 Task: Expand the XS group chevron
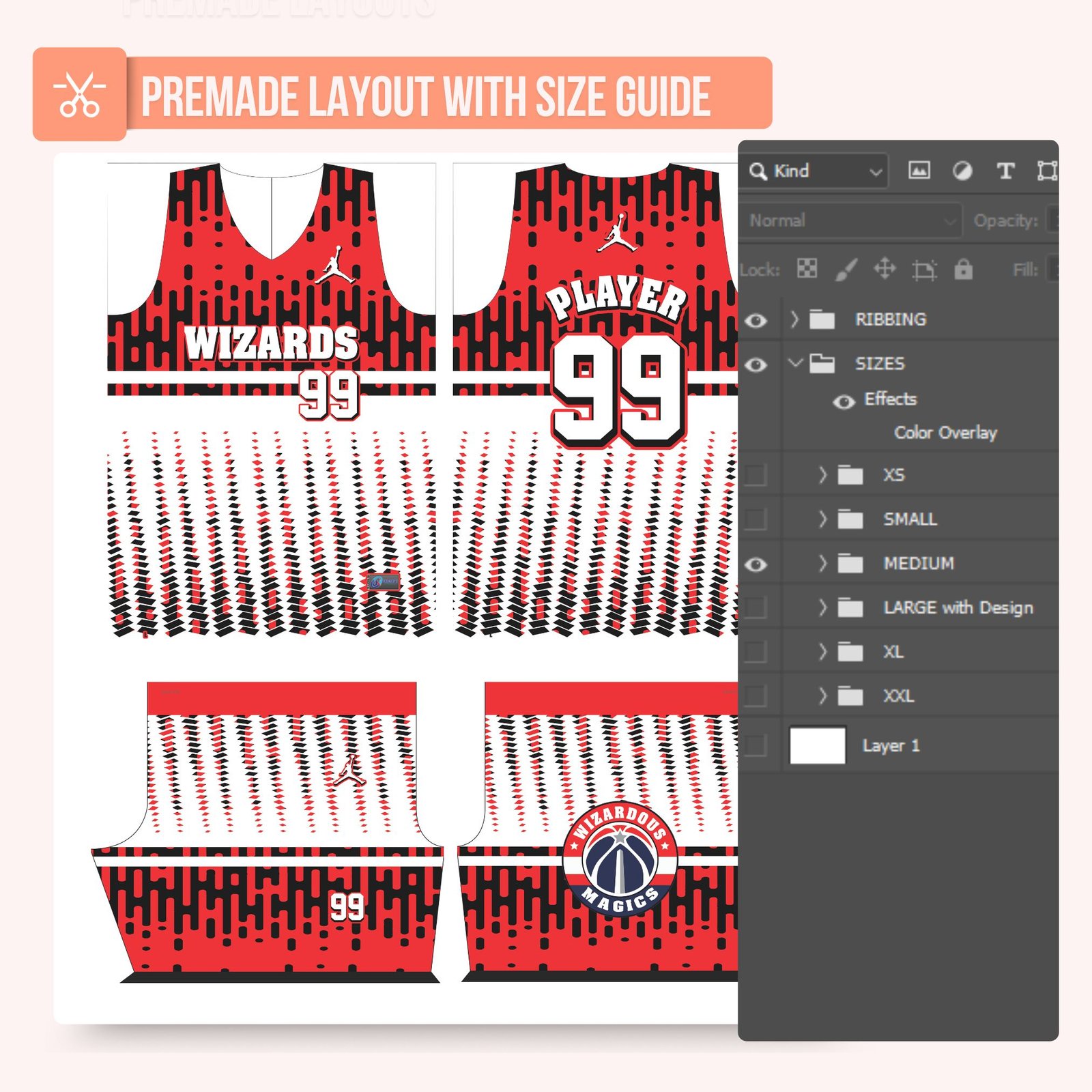point(822,474)
